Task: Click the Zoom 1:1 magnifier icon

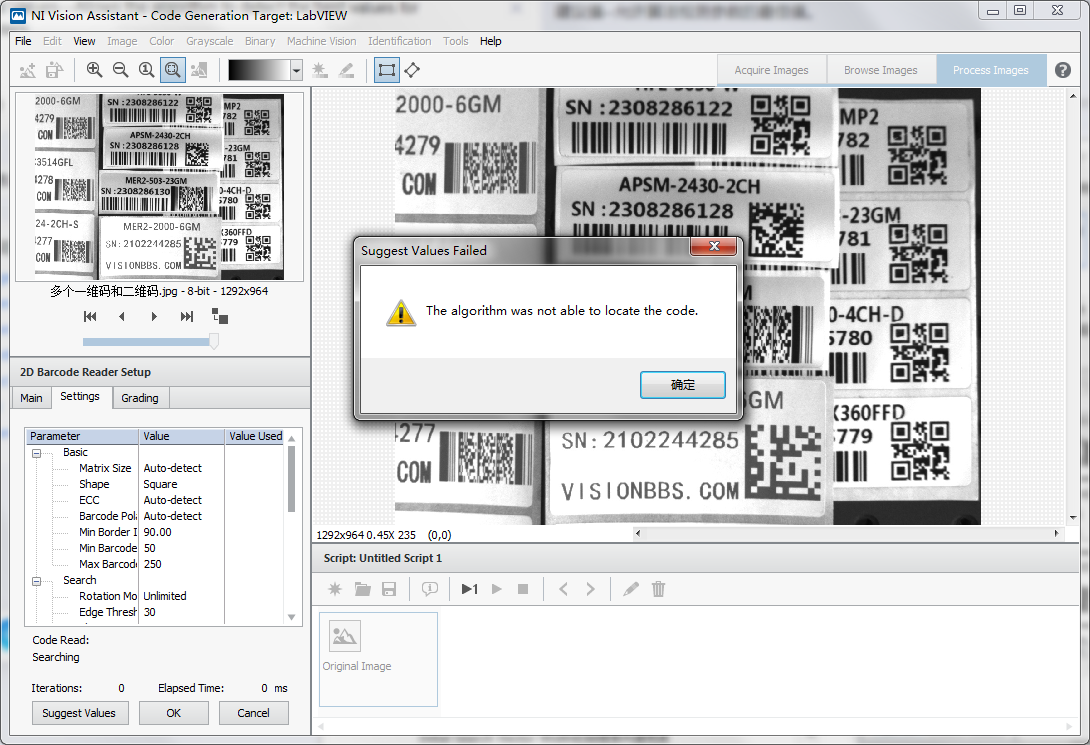Action: 146,69
